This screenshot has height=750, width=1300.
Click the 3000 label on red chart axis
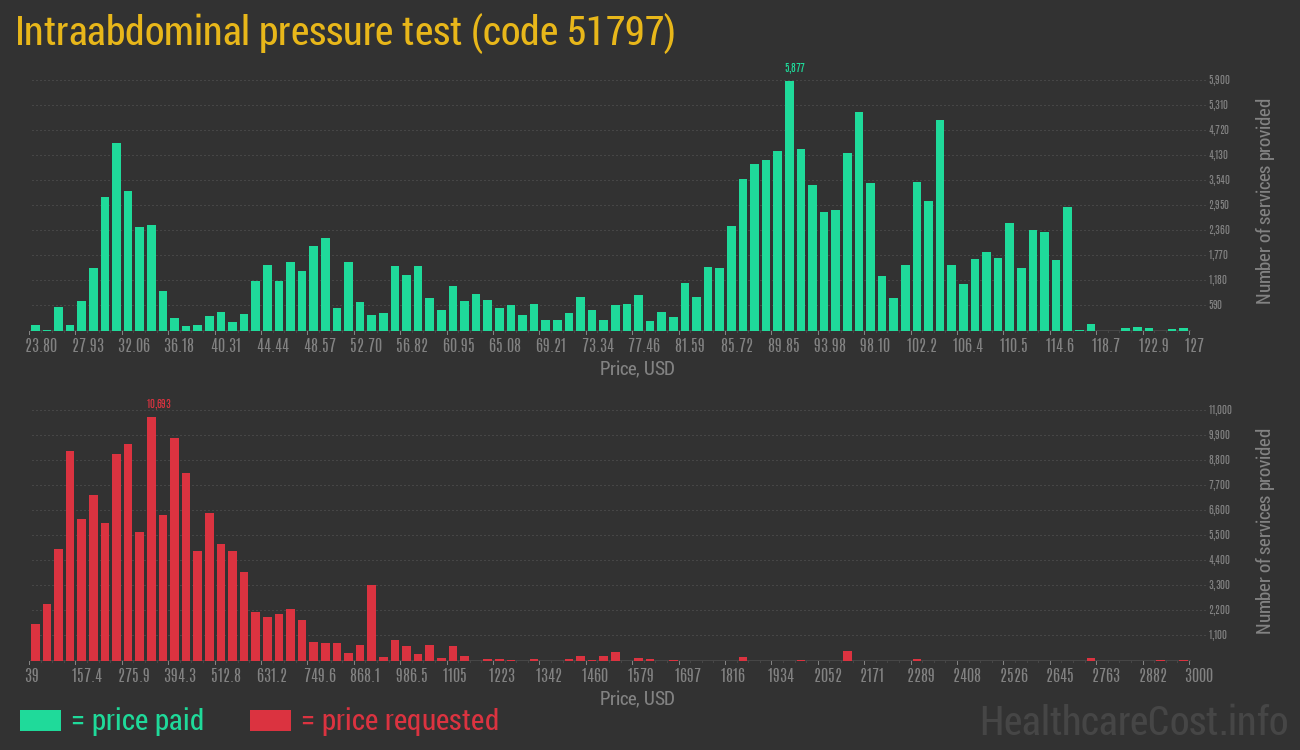(x=1198, y=675)
